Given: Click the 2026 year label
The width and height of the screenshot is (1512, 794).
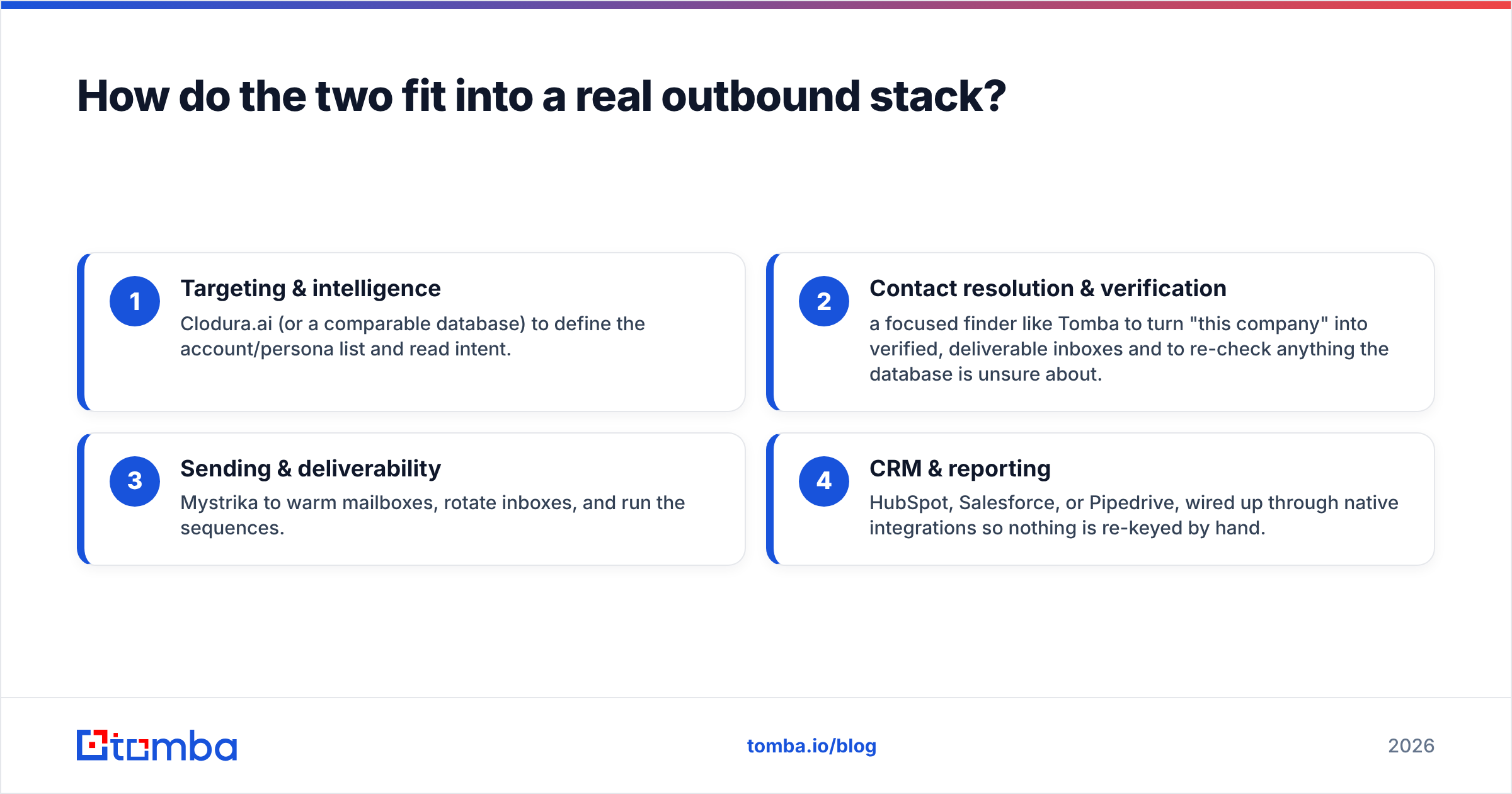Looking at the screenshot, I should click(x=1411, y=746).
